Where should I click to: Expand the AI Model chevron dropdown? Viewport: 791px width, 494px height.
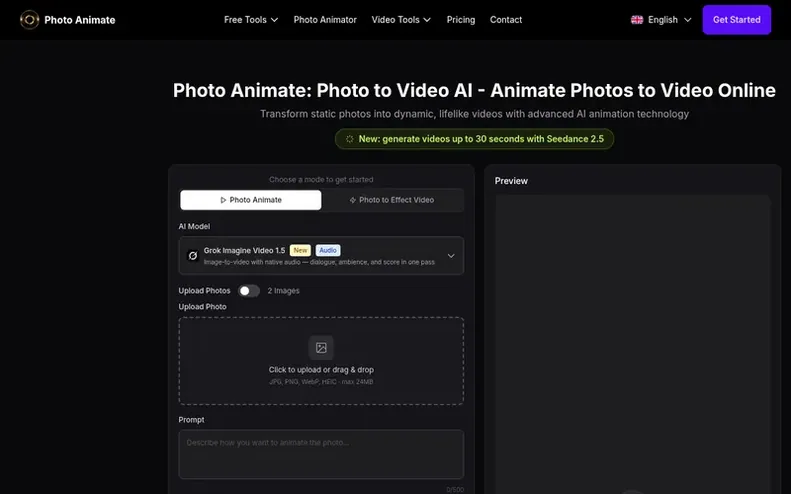click(x=451, y=256)
